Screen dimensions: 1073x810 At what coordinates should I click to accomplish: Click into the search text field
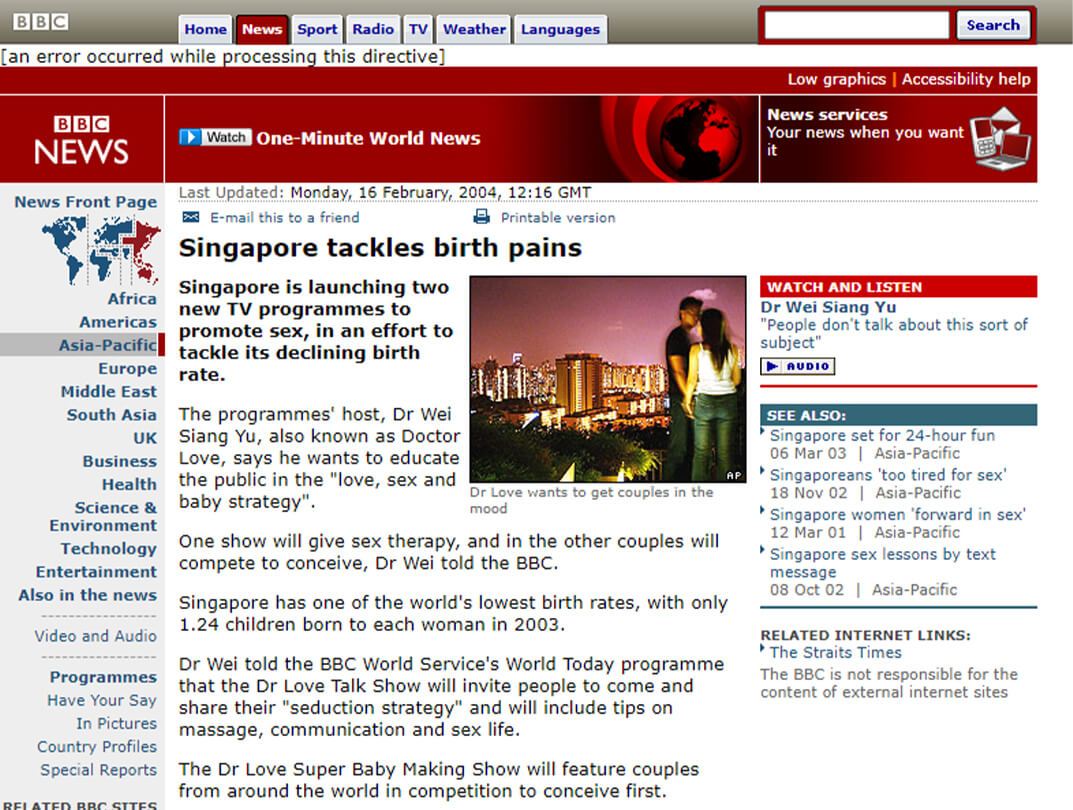coord(857,25)
